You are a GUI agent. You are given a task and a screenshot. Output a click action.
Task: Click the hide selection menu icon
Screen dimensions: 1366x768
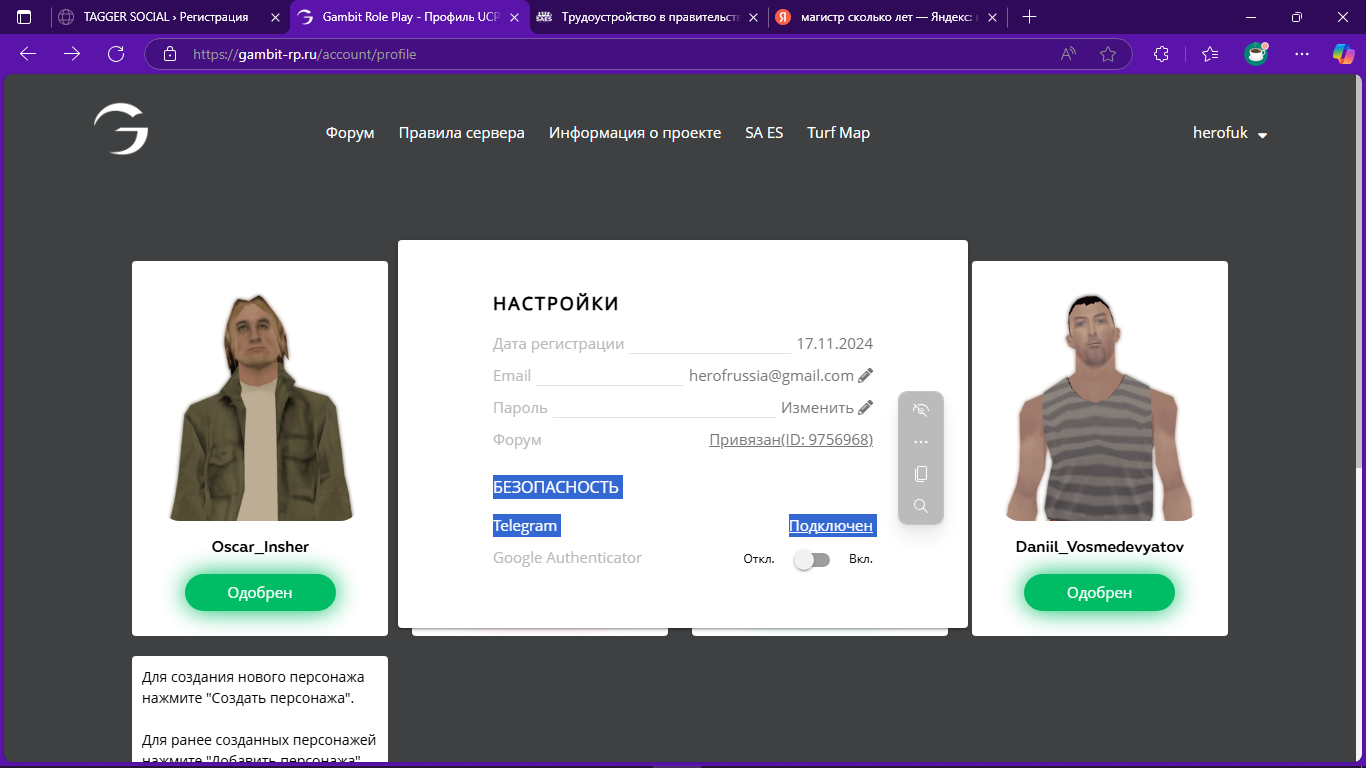click(x=921, y=410)
